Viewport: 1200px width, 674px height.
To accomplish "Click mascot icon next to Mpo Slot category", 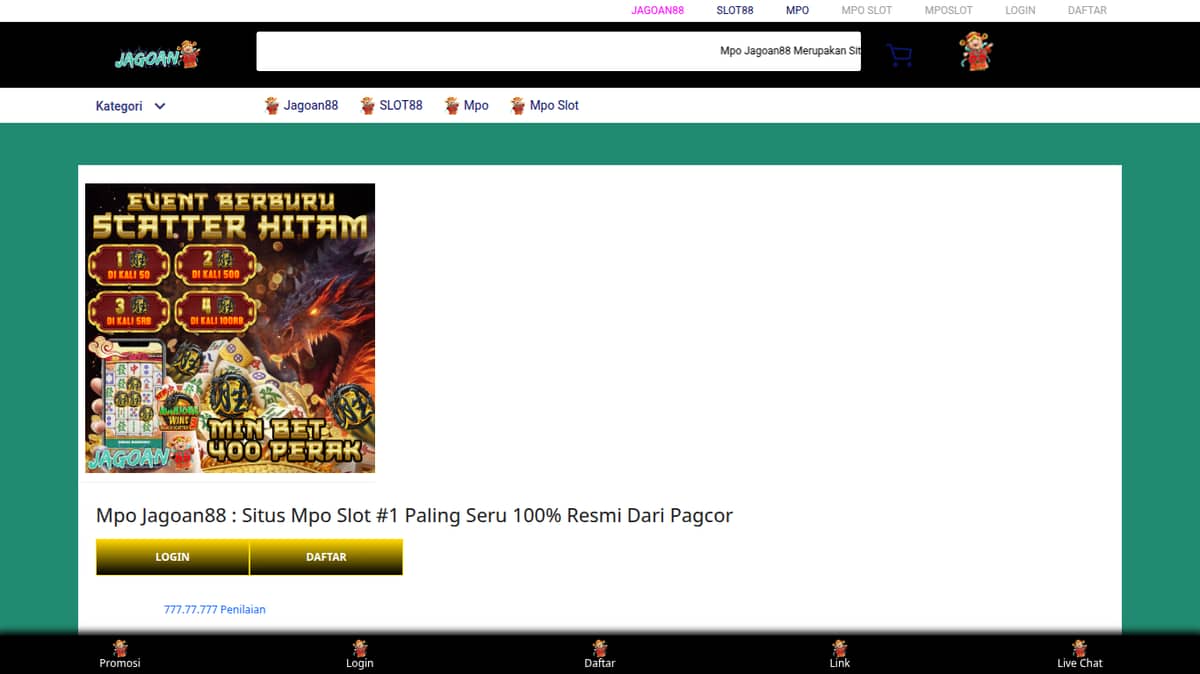I will point(518,105).
